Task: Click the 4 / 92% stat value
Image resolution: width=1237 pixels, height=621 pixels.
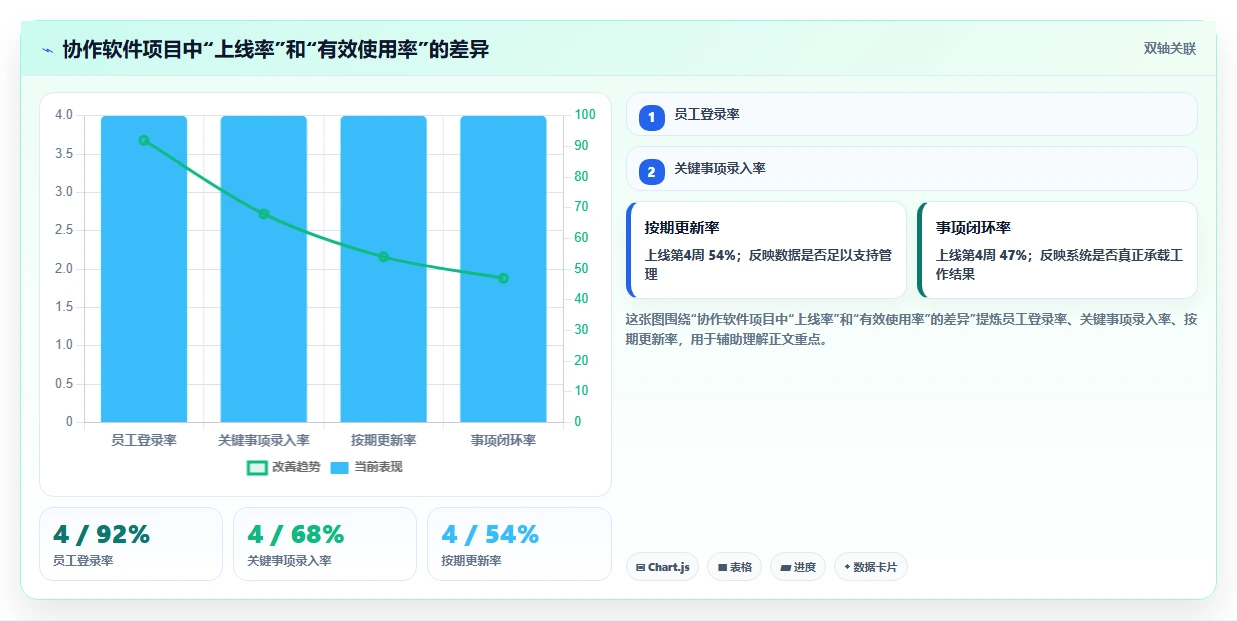Action: coord(102,535)
